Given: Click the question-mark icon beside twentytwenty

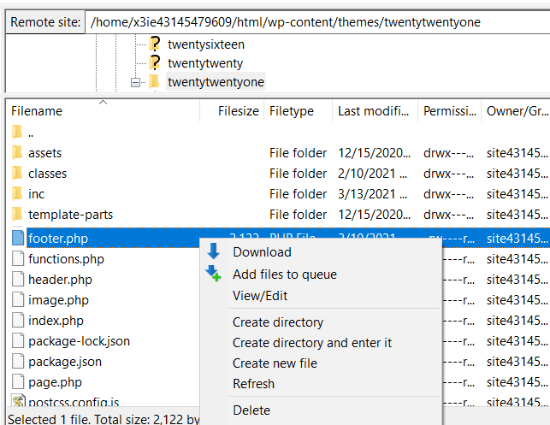Looking at the screenshot, I should coord(154,62).
